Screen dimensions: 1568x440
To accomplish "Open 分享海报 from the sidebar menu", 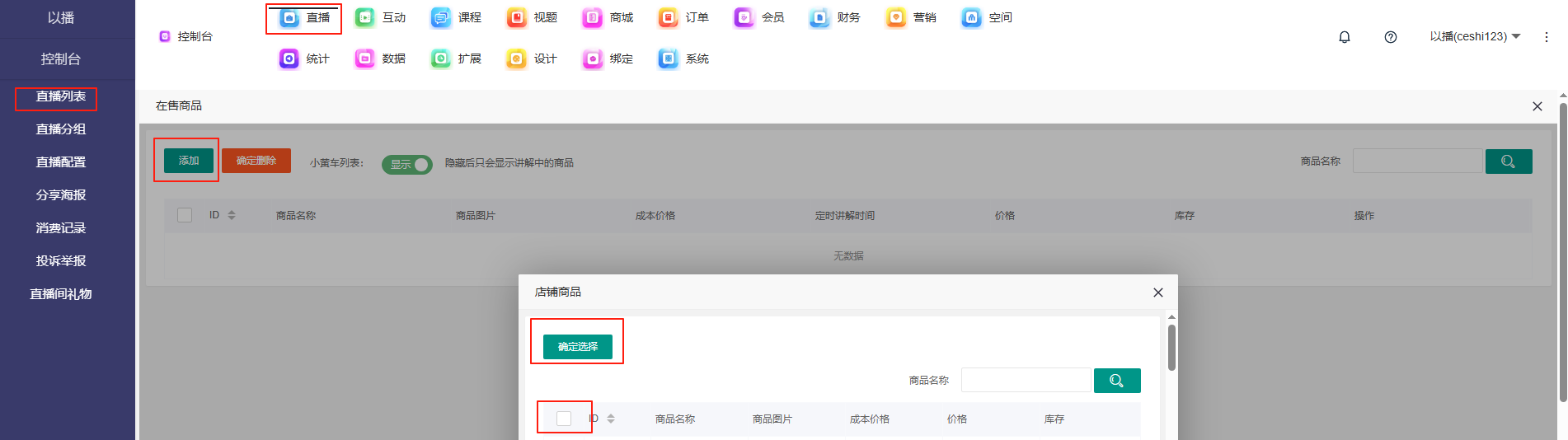I will click(61, 195).
